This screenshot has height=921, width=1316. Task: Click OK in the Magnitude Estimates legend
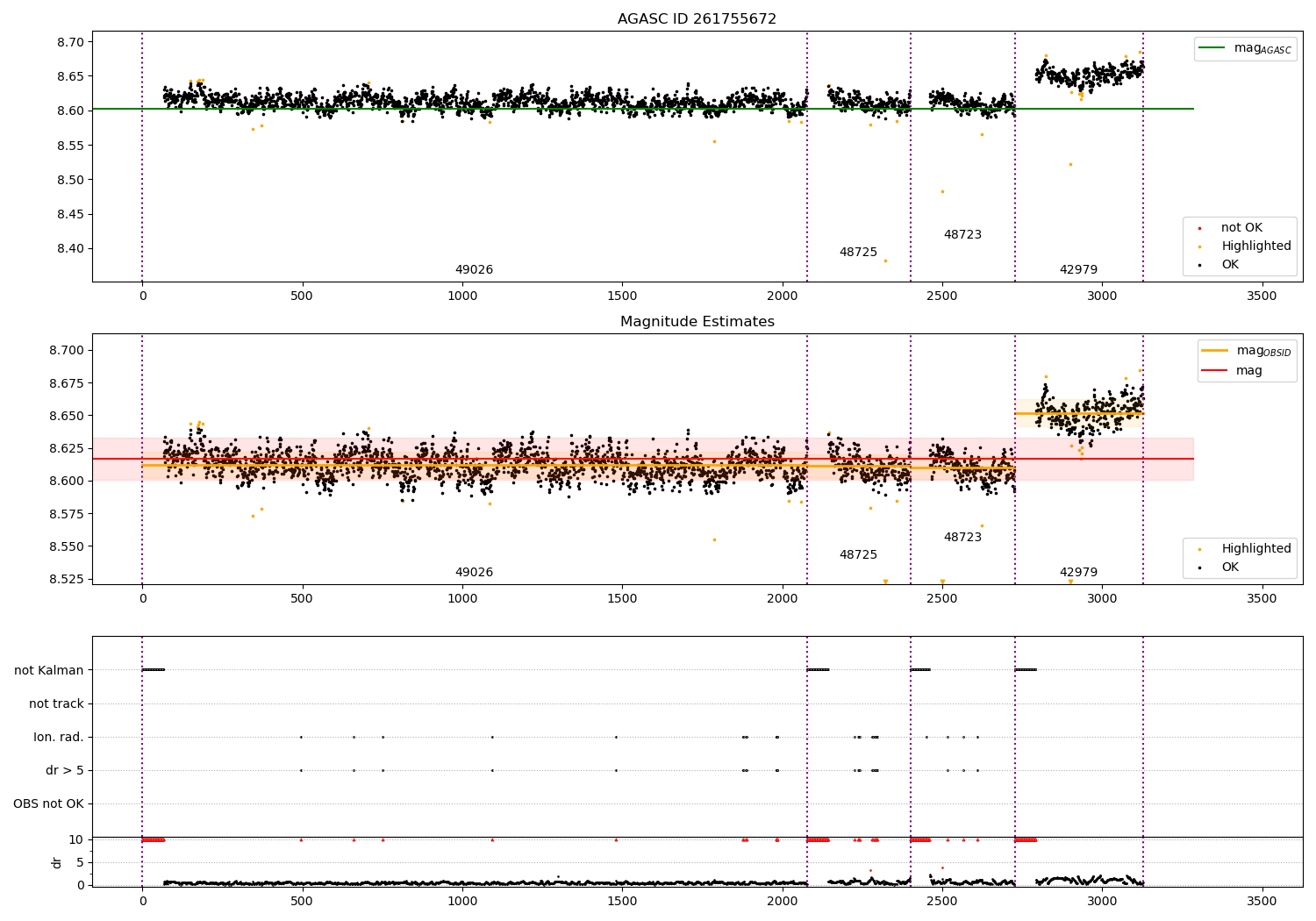pos(1219,568)
